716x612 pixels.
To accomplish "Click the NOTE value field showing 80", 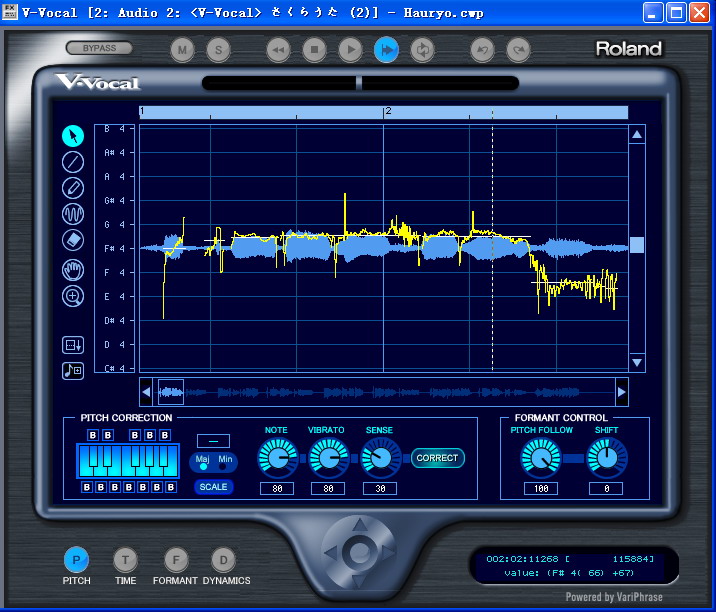I will click(x=277, y=489).
